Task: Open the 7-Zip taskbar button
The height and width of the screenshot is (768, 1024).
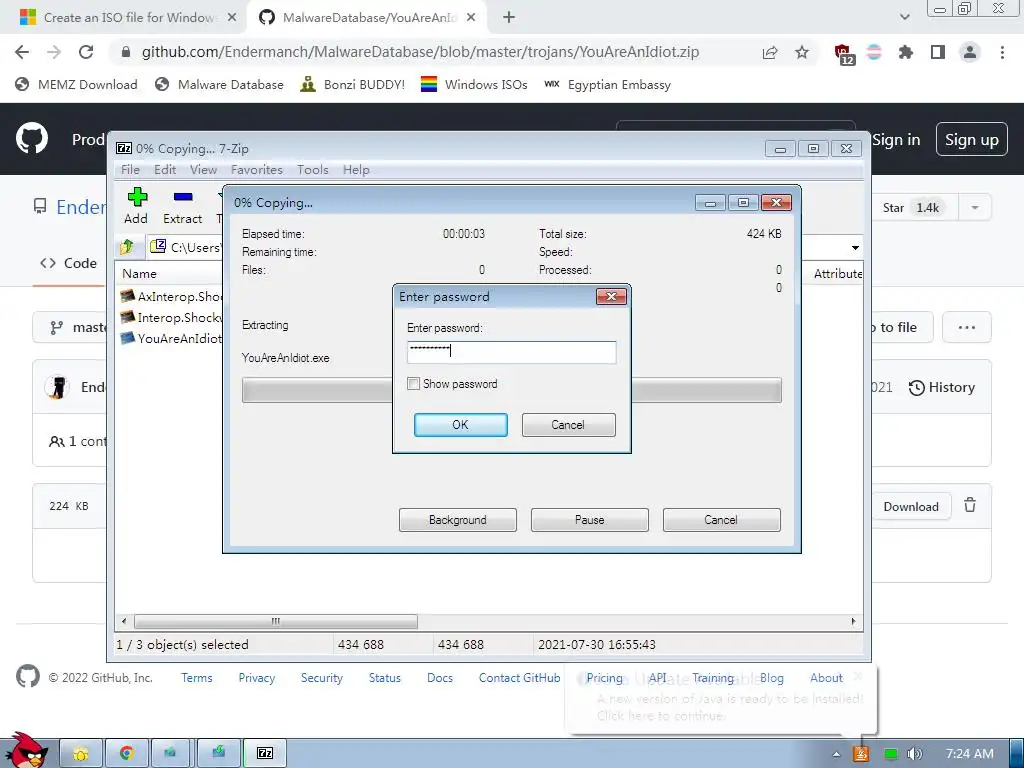Action: click(264, 753)
